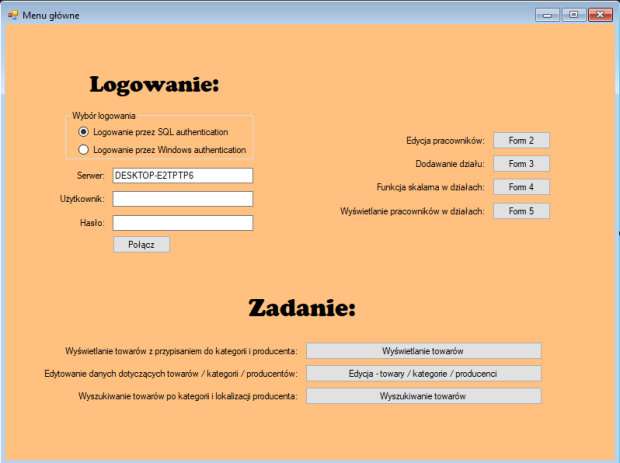Click label Wyszukiwanie towarów po kategorii i lokalizacji
This screenshot has height=463, width=620.
click(188, 396)
